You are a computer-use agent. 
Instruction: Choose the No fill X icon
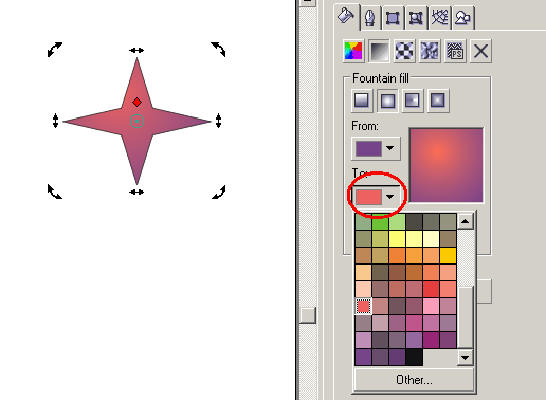point(481,51)
